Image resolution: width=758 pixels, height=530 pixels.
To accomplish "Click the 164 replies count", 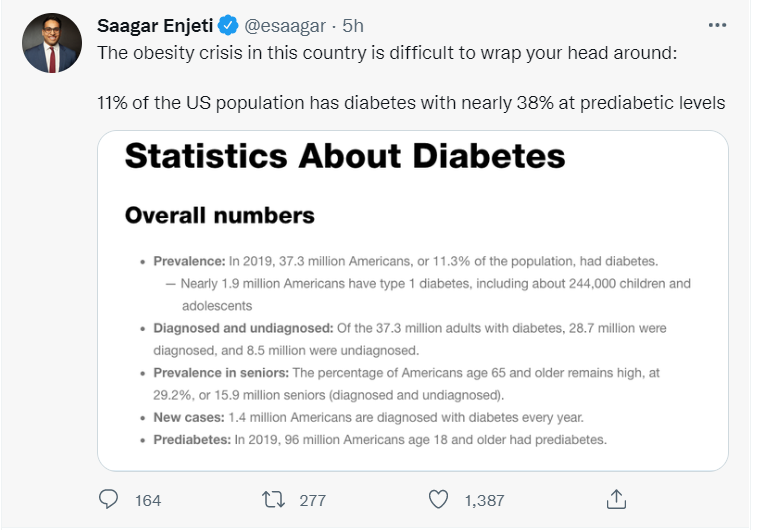I will (x=148, y=500).
